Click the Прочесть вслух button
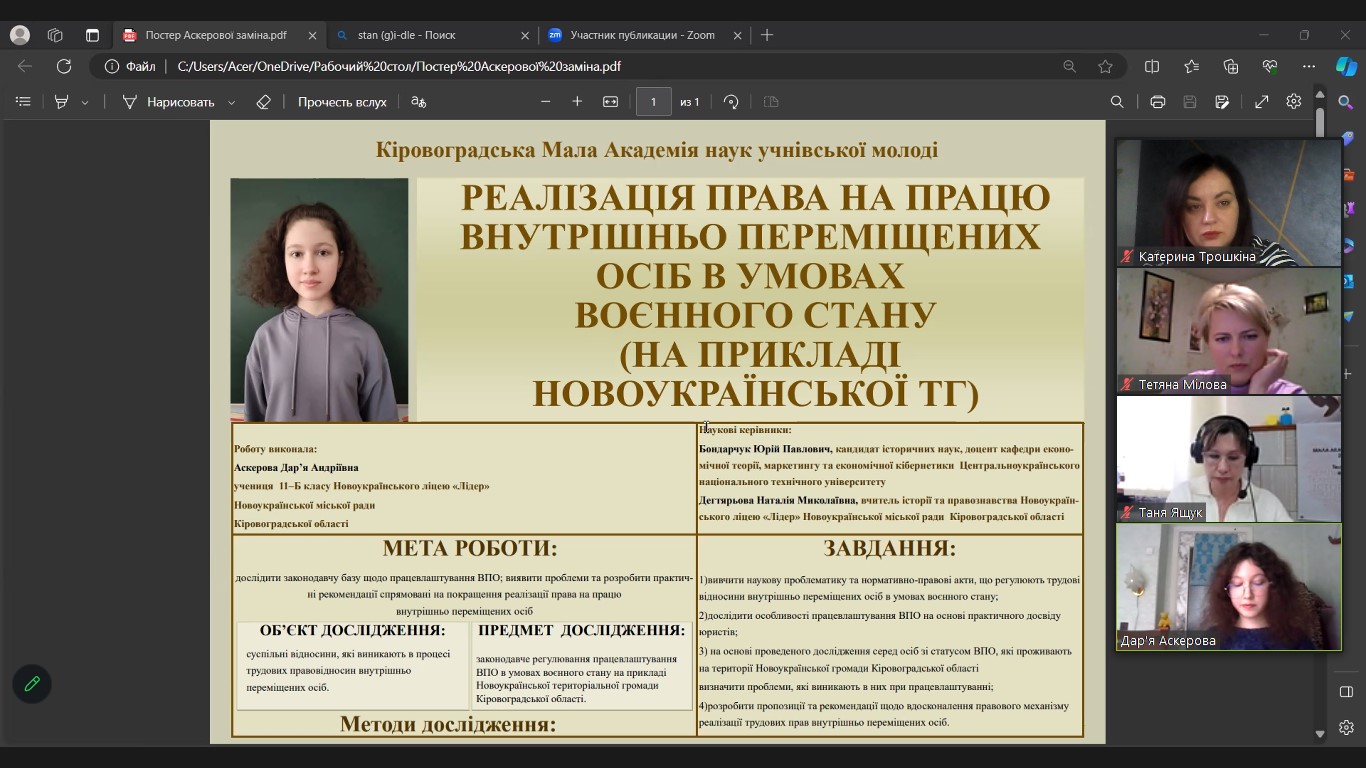 click(341, 102)
